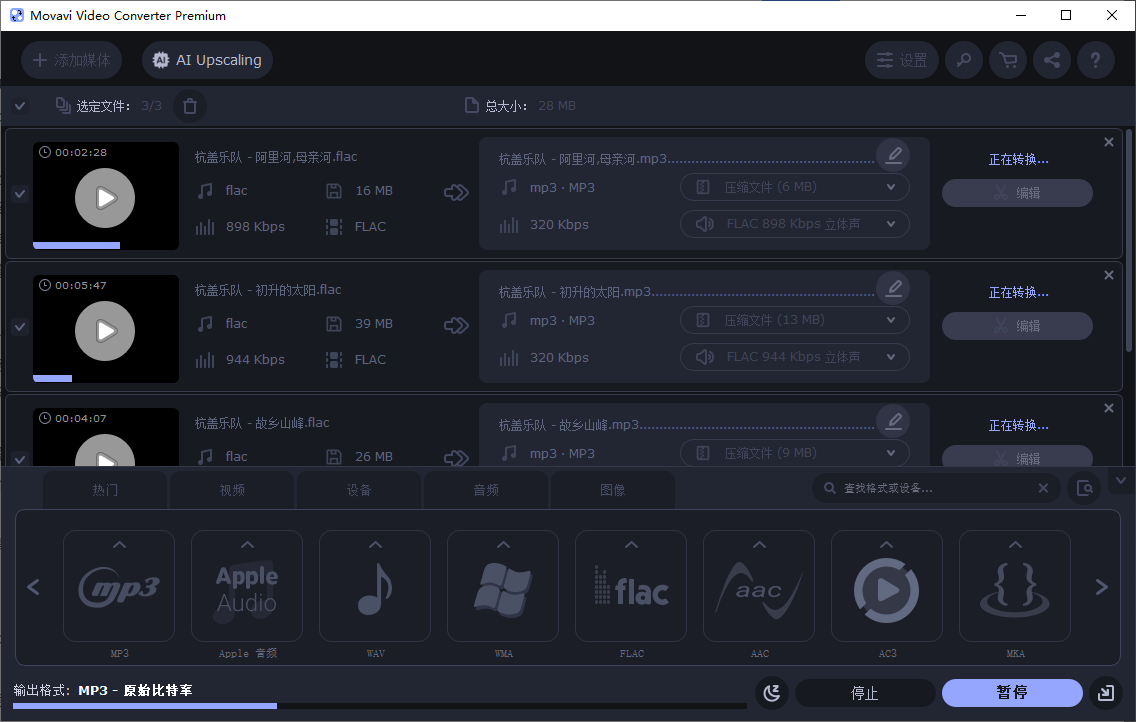
Task: Click the trash icon to remove selected files
Action: (189, 105)
